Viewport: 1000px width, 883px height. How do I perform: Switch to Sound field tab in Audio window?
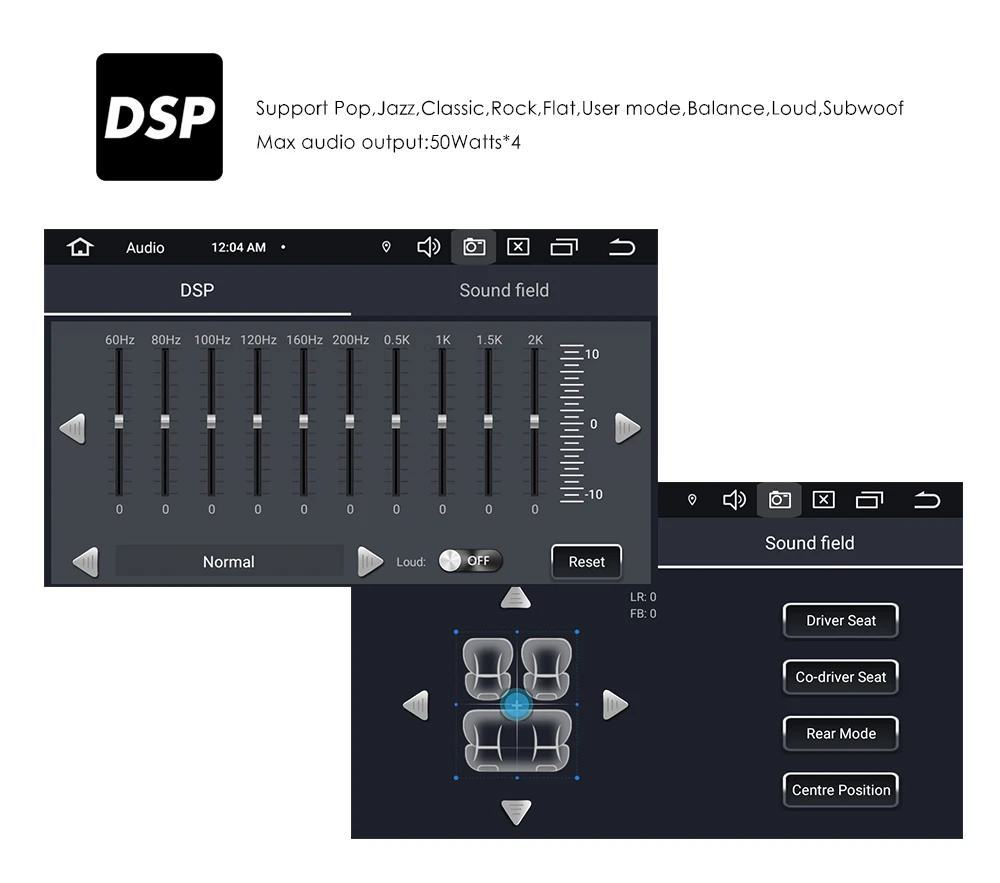504,291
